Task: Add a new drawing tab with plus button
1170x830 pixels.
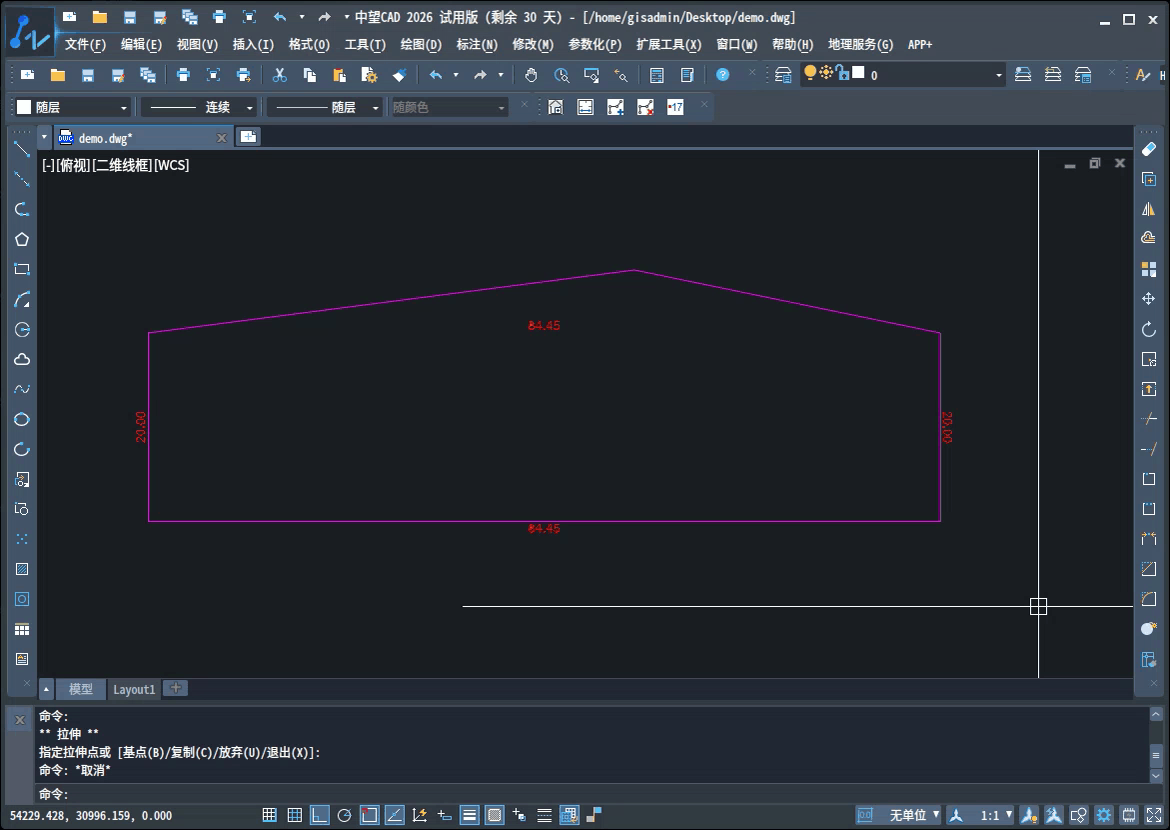Action: tap(248, 137)
